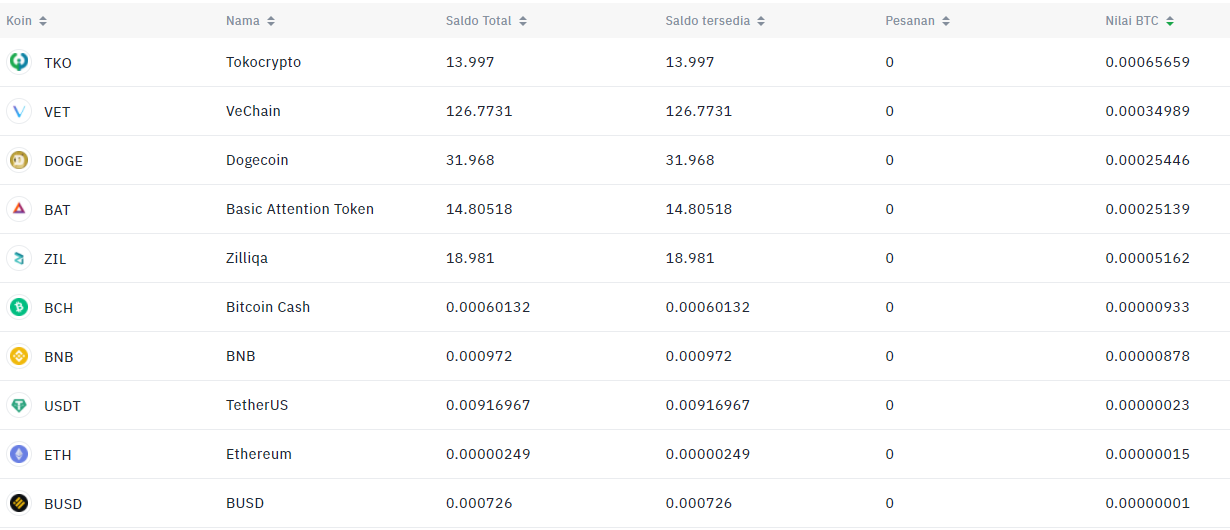
Task: Click the USDT Tether icon
Action: click(18, 405)
